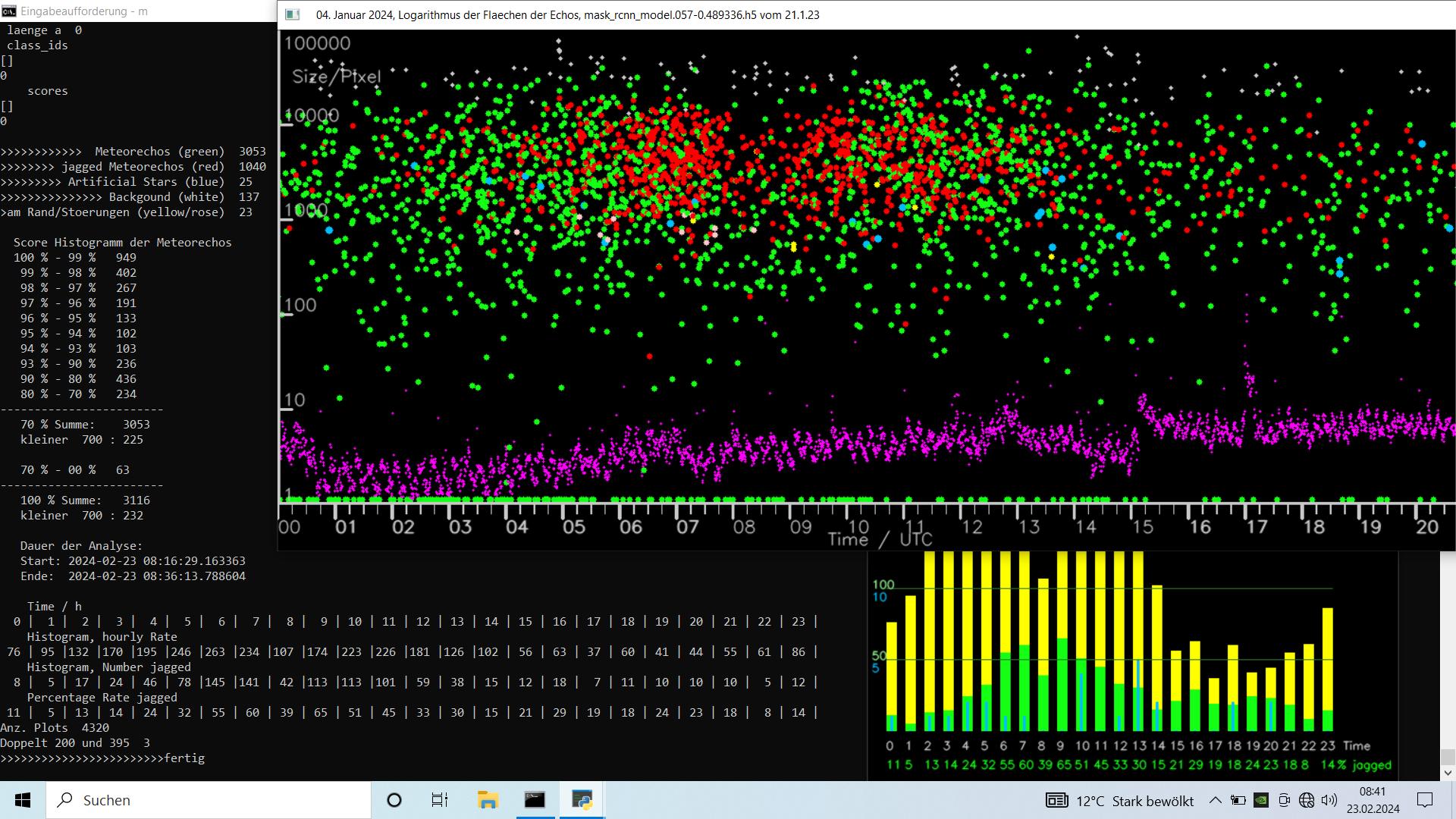Open the volume speaker tray icon
This screenshot has height=819, width=1456.
tap(1329, 800)
